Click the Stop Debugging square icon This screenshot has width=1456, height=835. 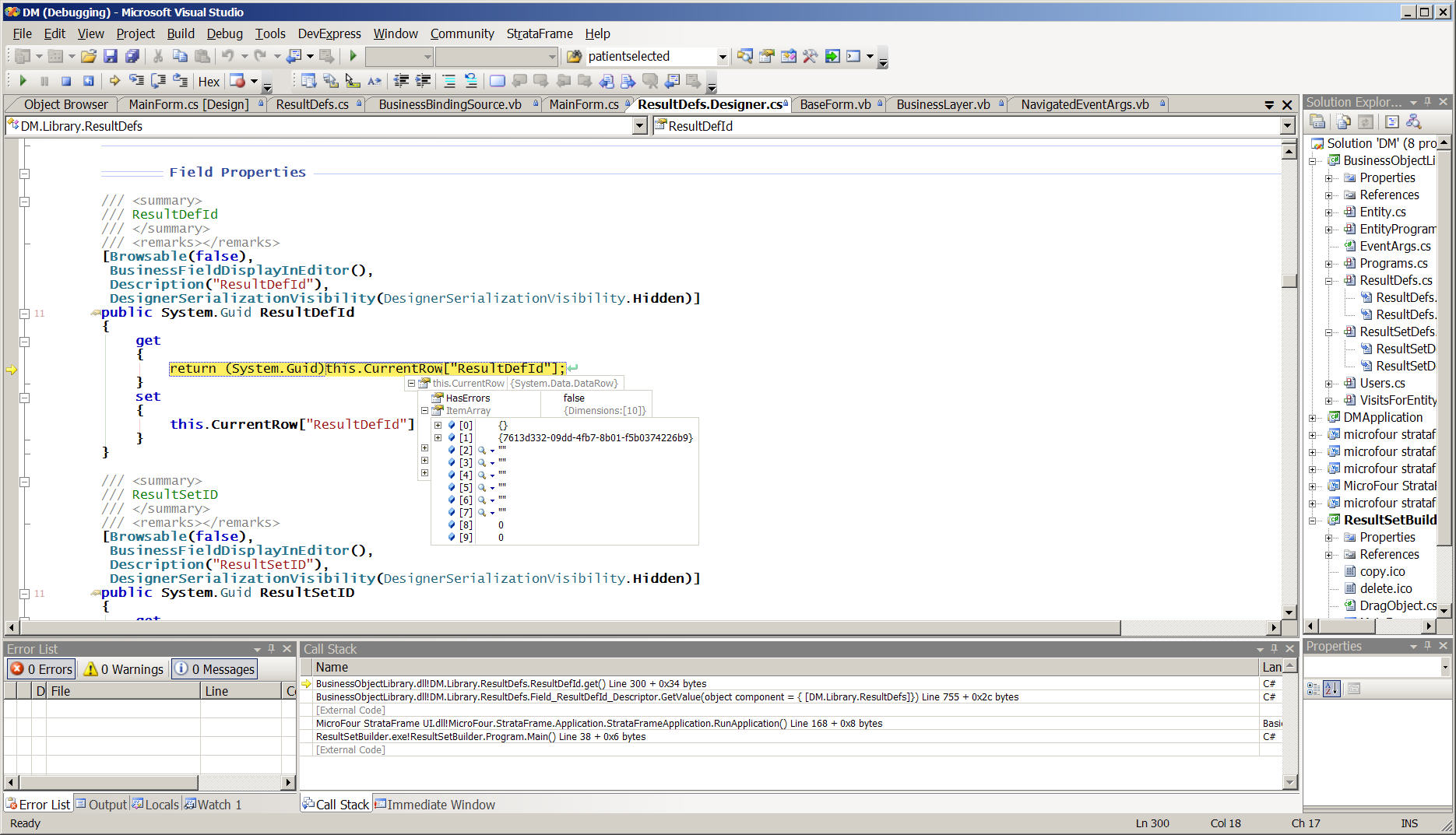(66, 81)
